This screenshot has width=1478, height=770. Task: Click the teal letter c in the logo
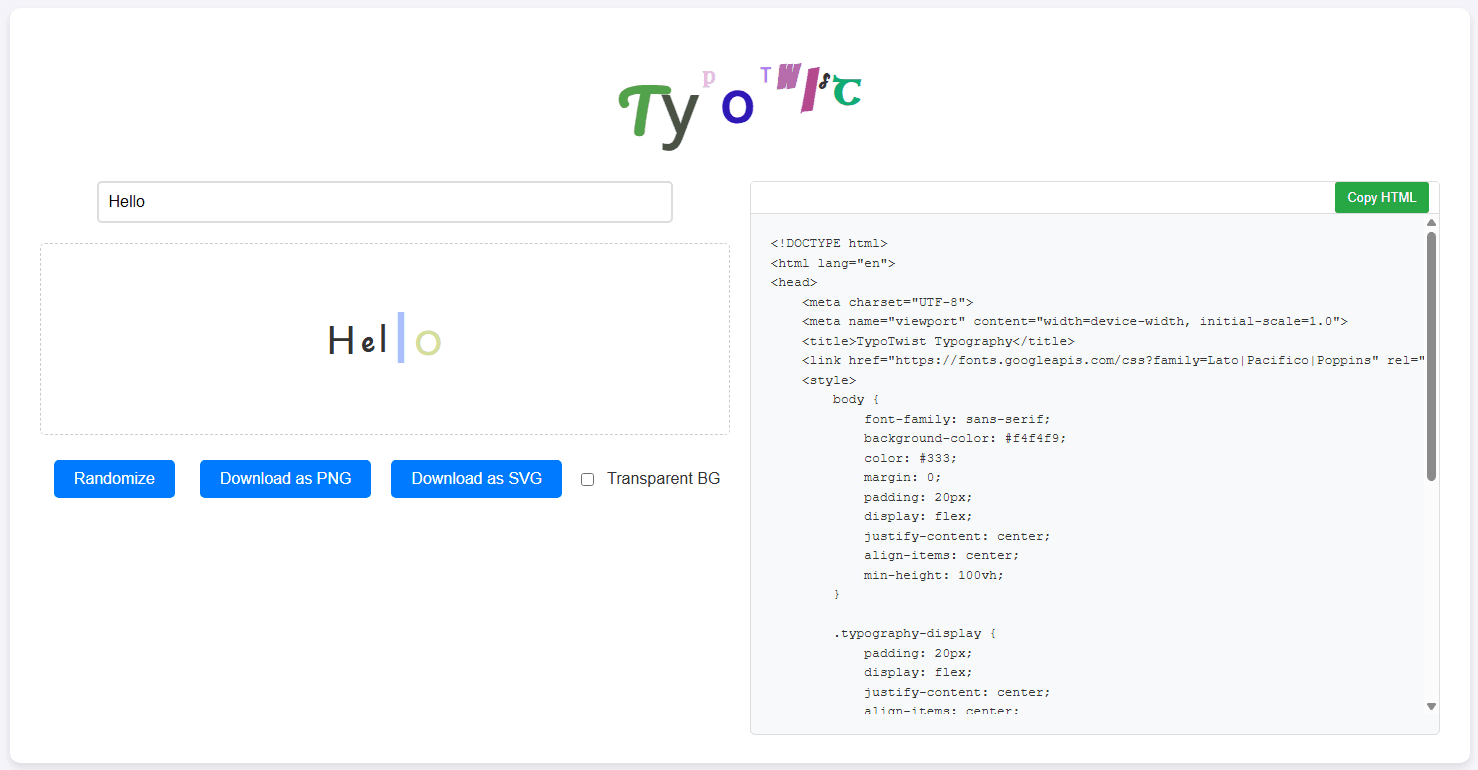(847, 91)
